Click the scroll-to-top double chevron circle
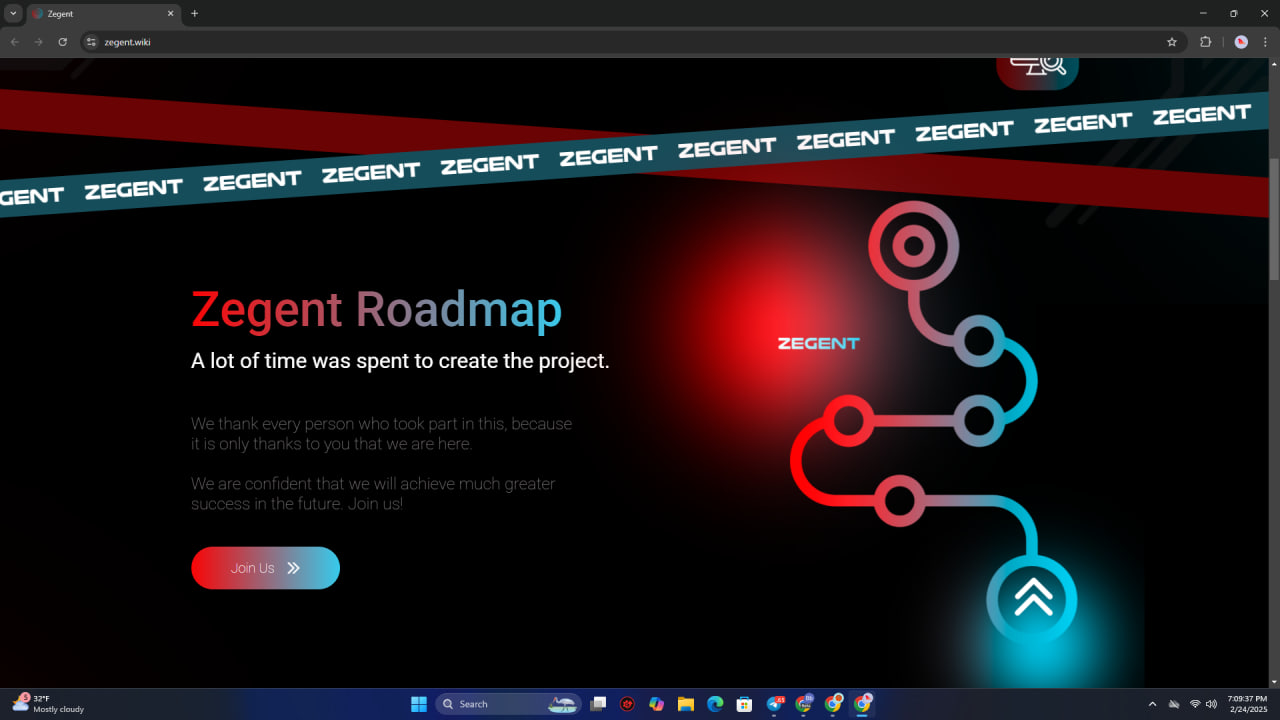This screenshot has width=1280, height=720. click(1032, 599)
